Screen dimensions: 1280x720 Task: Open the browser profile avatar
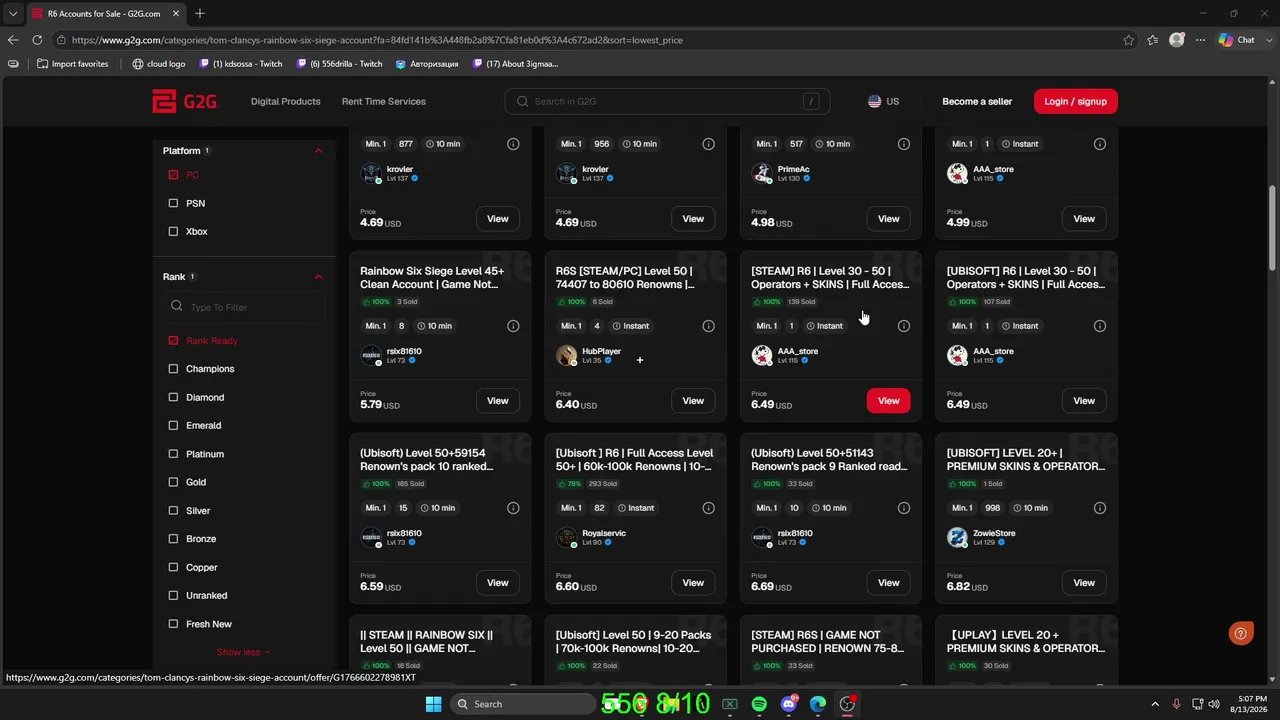[x=1177, y=40]
